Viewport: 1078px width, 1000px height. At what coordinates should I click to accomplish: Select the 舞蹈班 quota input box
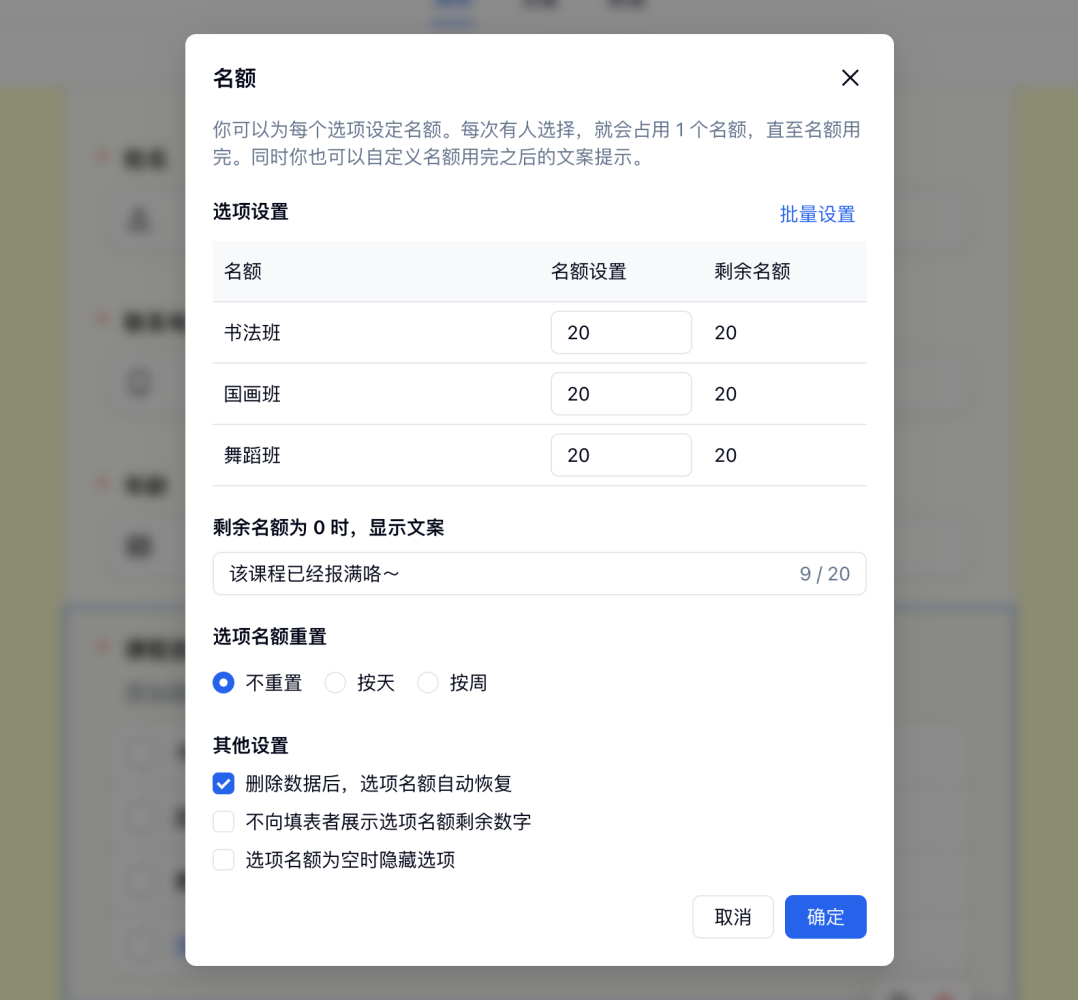pyautogui.click(x=621, y=455)
